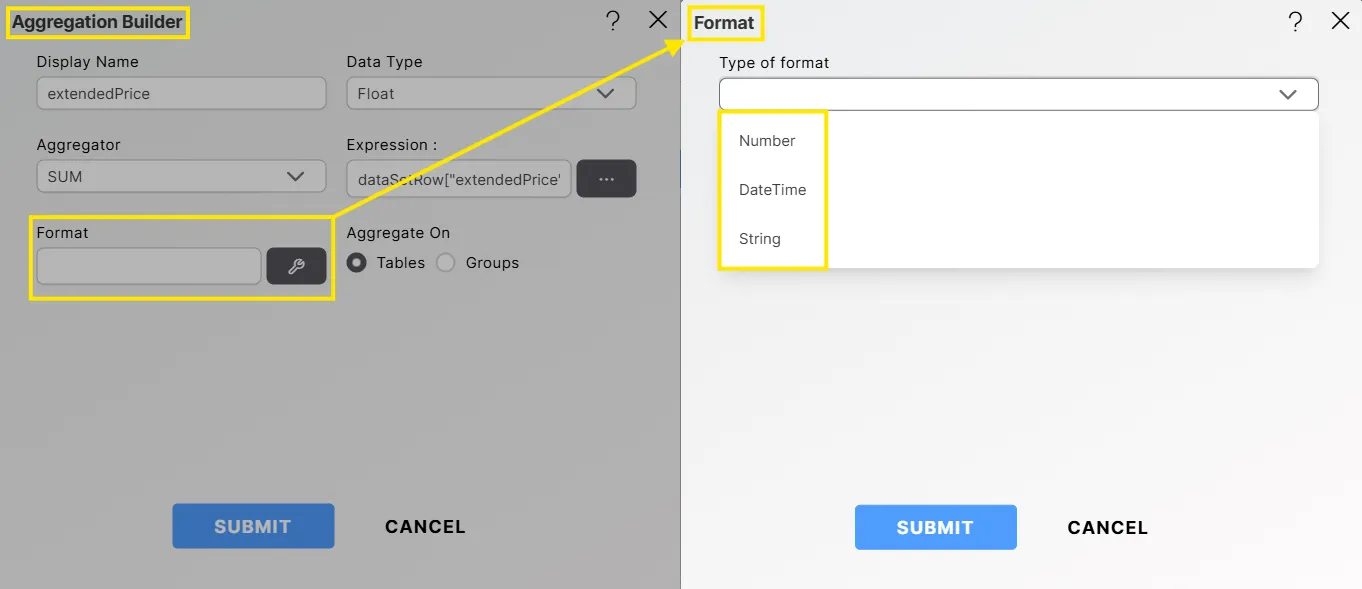Expand the Data Type dropdown
1362x589 pixels.
(491, 94)
